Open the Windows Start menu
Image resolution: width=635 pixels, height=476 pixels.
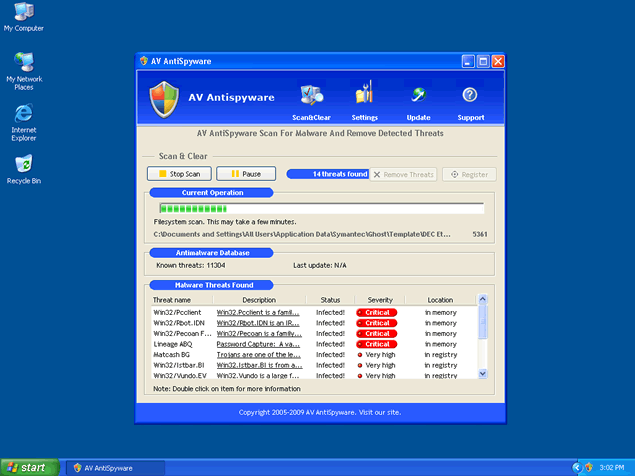coord(29,467)
